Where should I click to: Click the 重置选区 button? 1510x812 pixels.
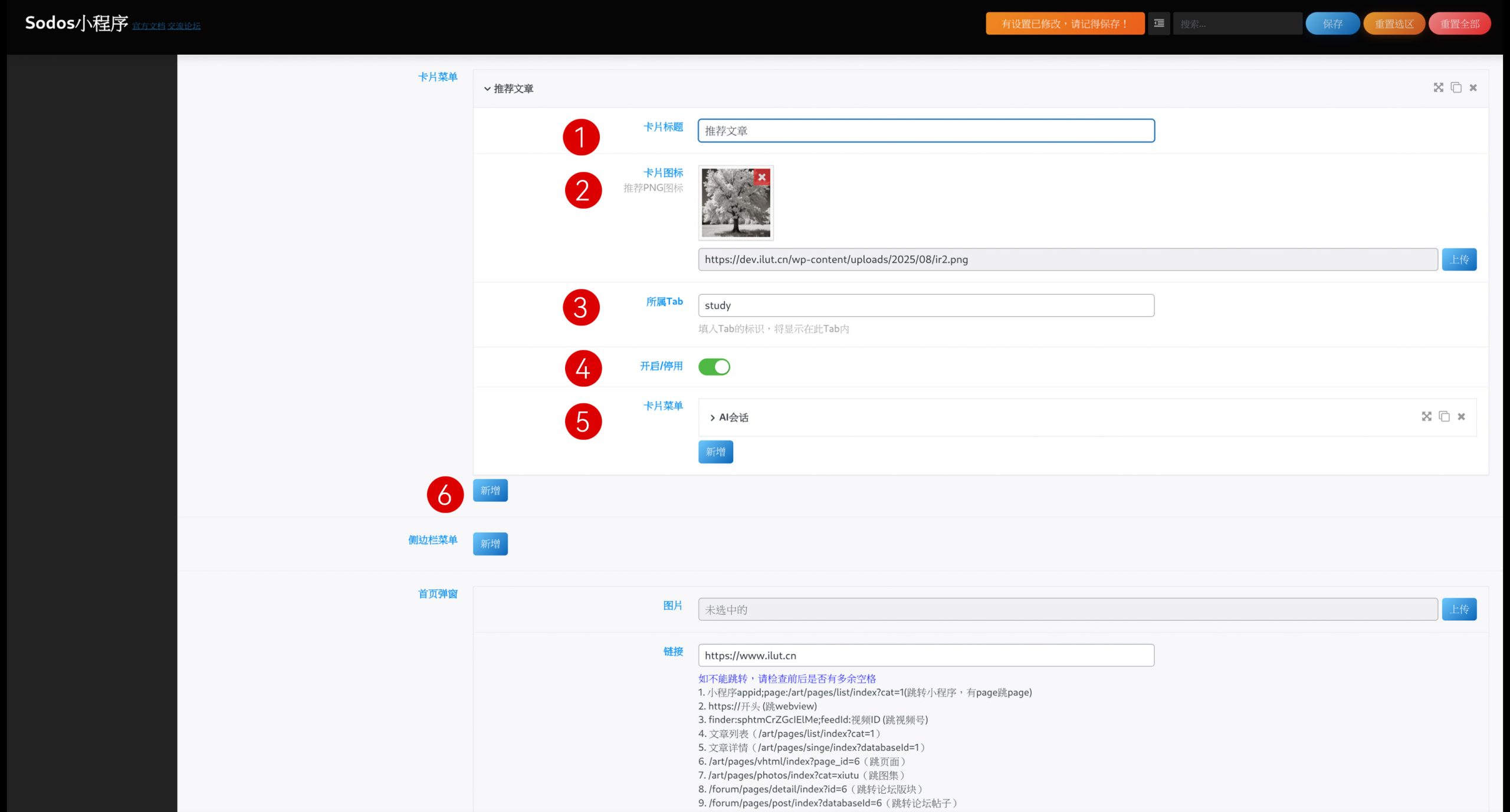[x=1394, y=24]
